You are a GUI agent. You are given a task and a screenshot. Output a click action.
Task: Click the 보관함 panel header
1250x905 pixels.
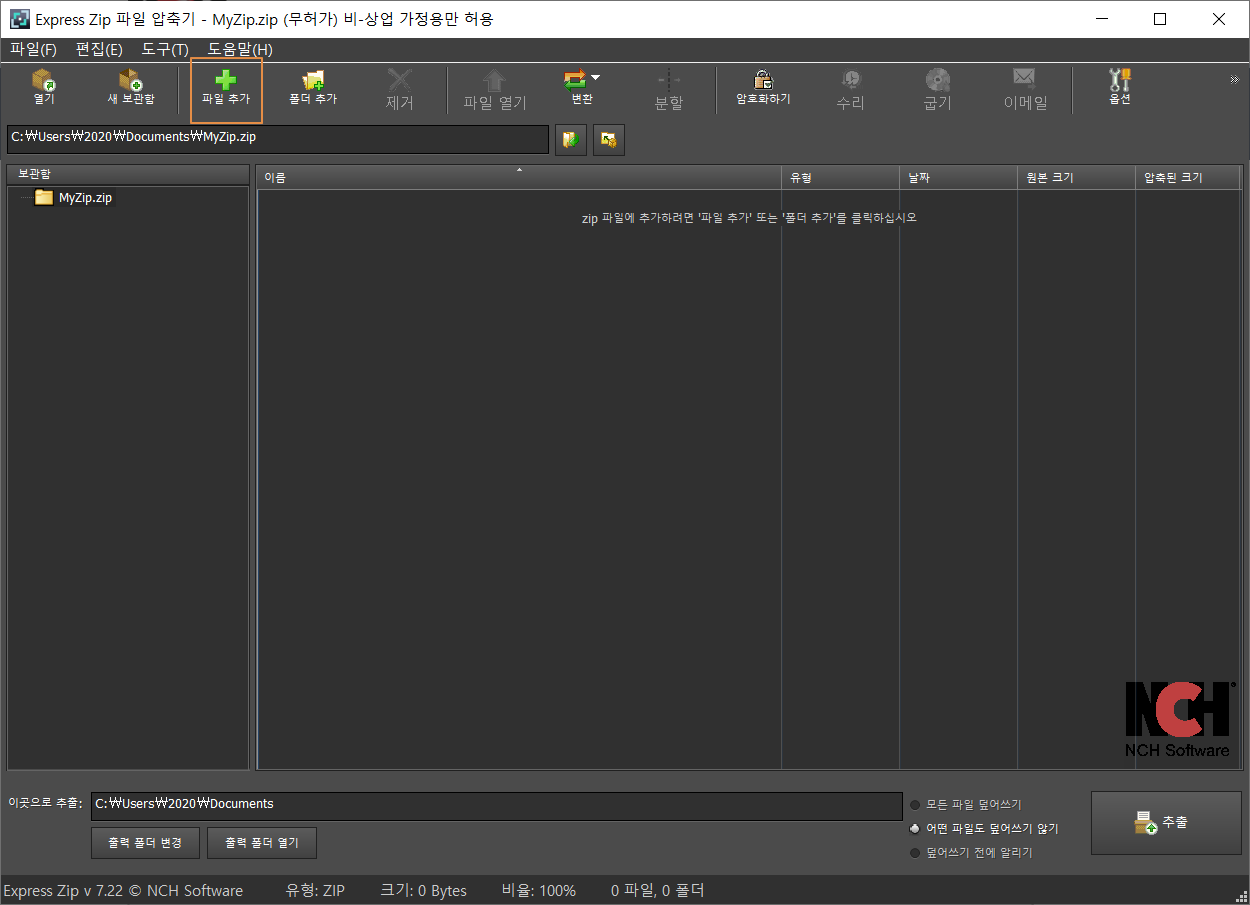(128, 174)
